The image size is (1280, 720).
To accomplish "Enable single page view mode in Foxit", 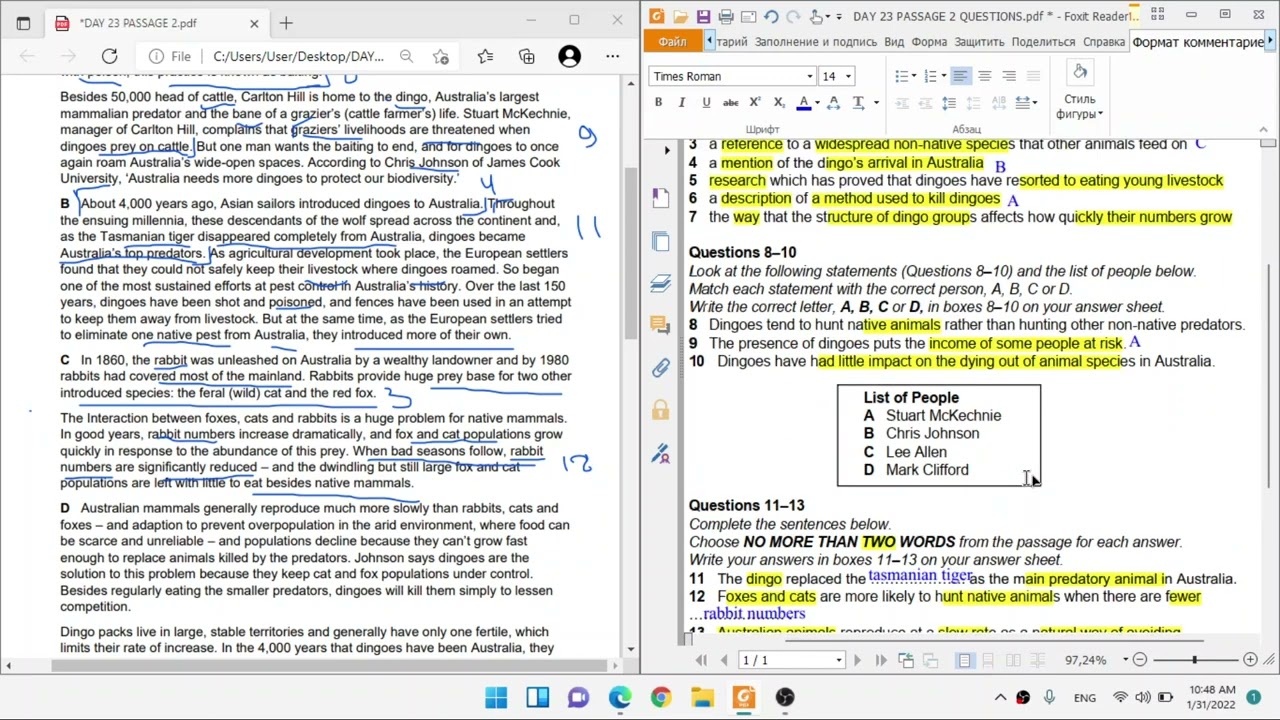I will point(964,660).
